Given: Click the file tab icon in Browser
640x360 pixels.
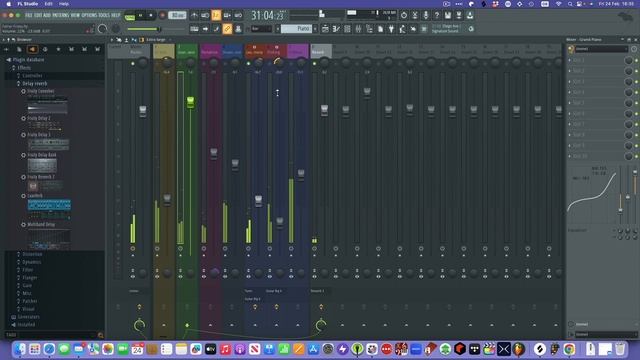Looking at the screenshot, I should tap(19, 49).
